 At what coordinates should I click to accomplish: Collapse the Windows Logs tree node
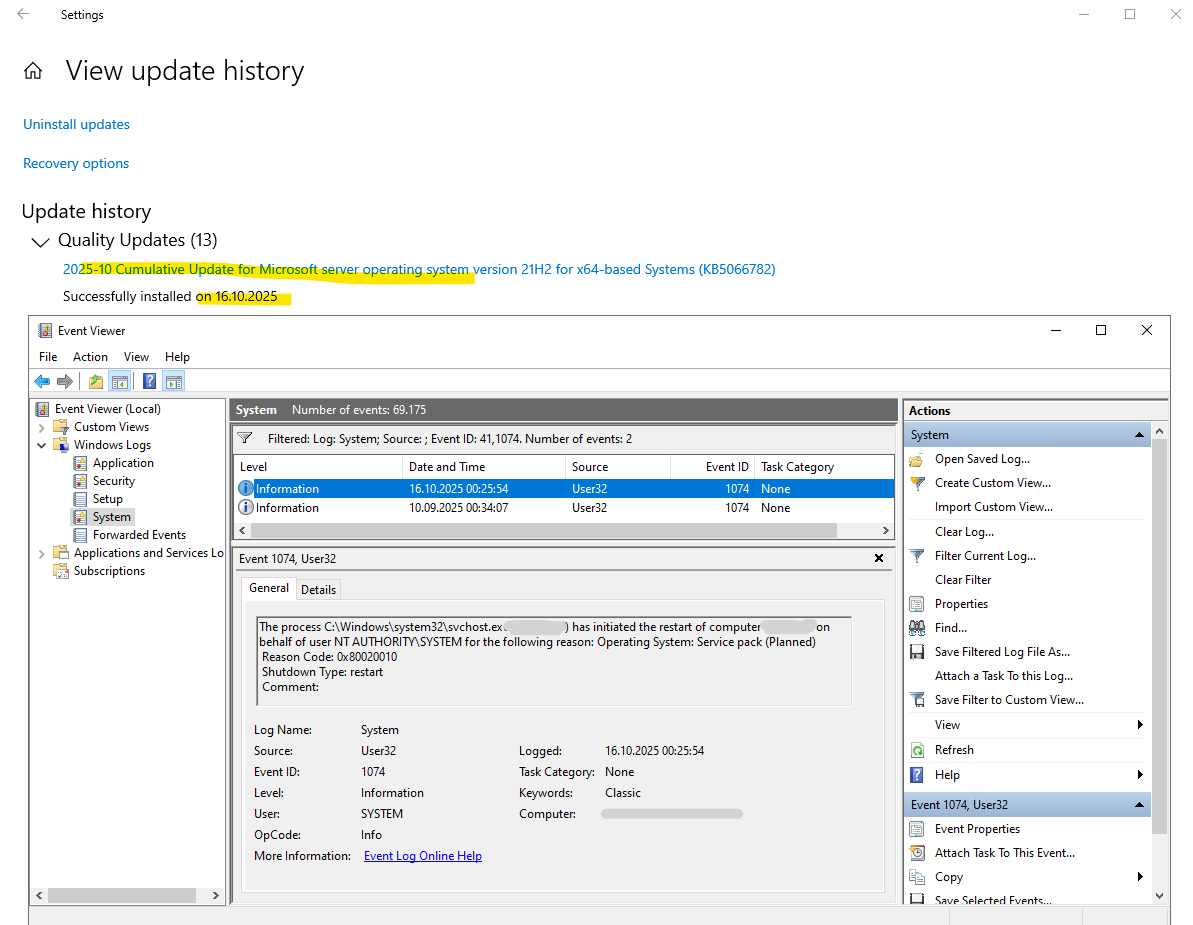(42, 445)
